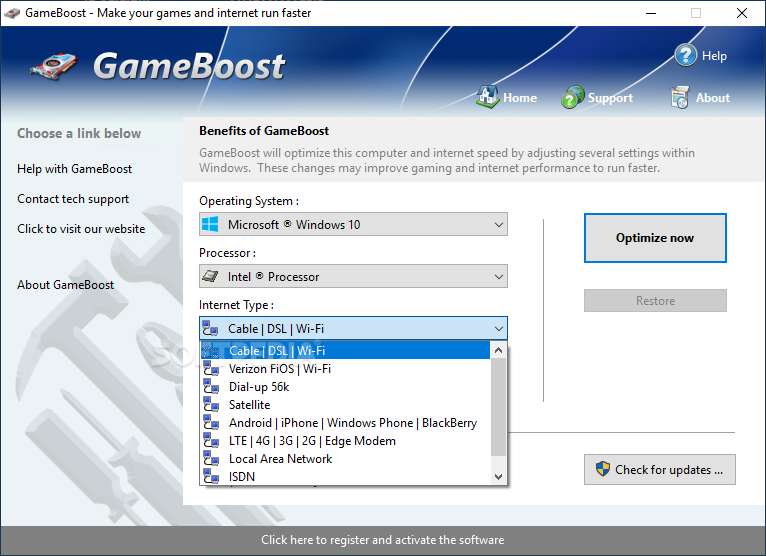Click the app icon in the title bar
766x556 pixels.
[x=12, y=13]
